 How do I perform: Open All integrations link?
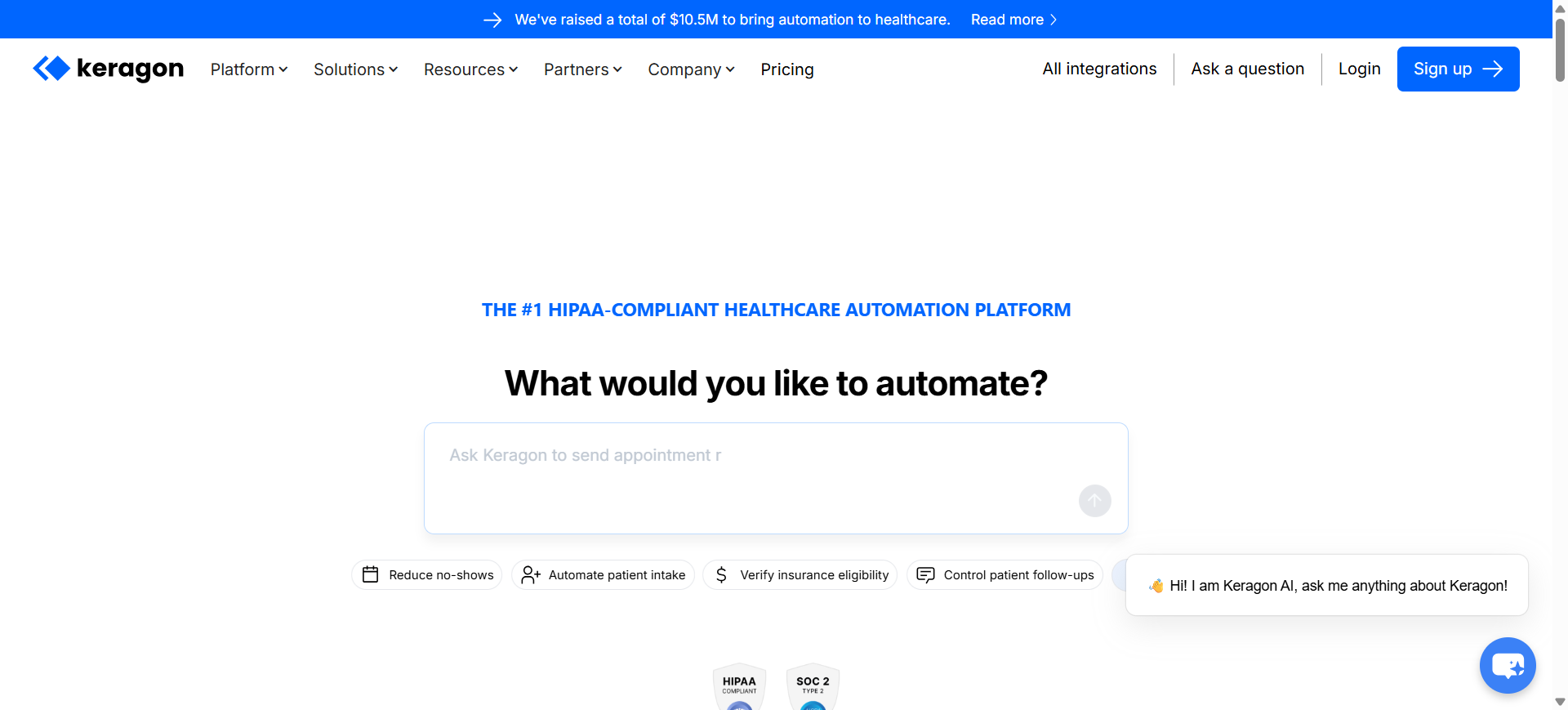[1099, 69]
